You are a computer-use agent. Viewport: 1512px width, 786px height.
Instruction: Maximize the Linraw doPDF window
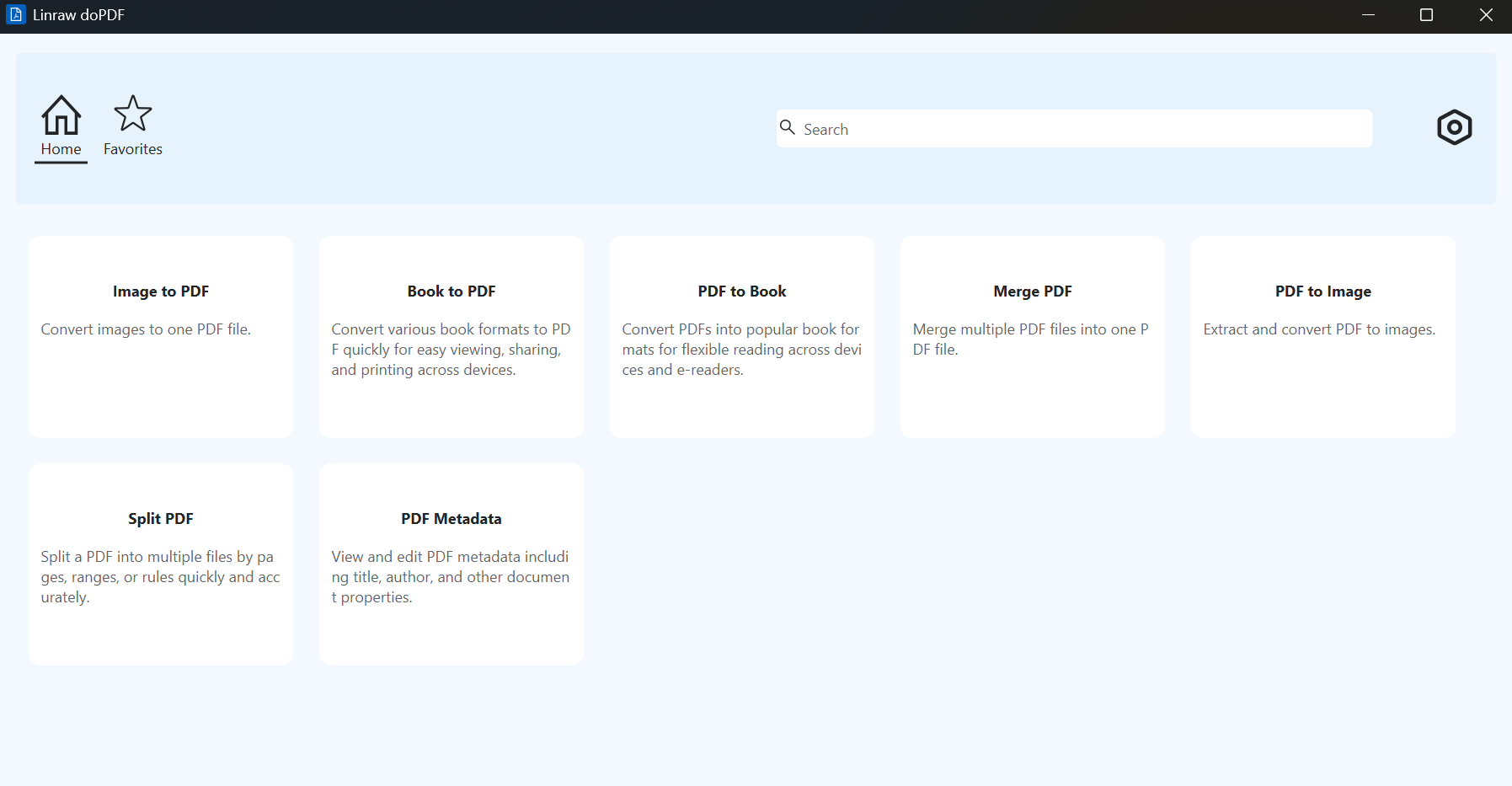1426,15
